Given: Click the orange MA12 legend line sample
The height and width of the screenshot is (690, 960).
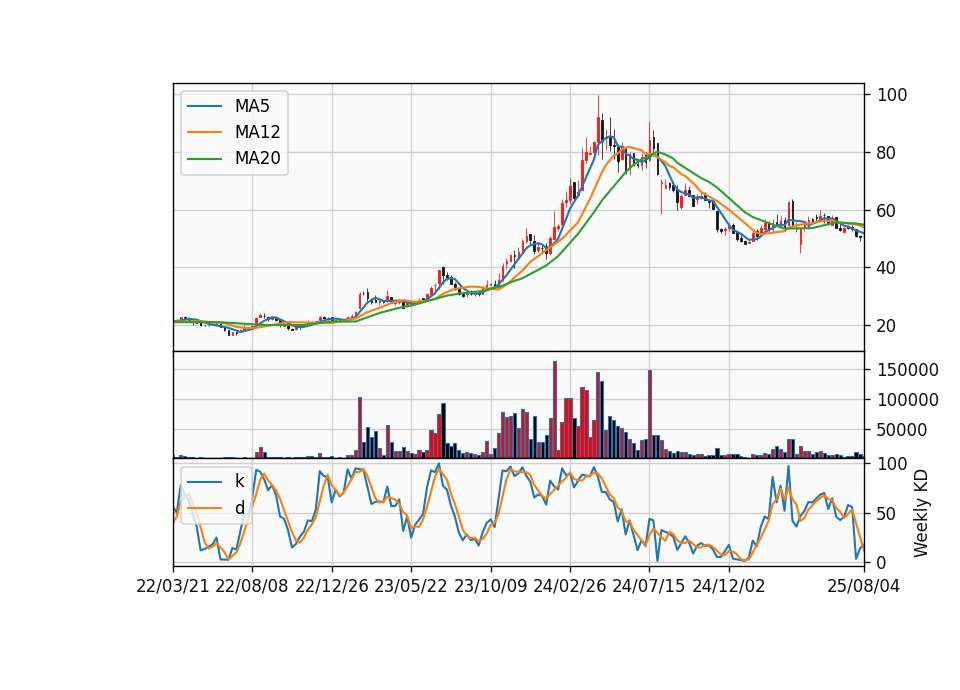Looking at the screenshot, I should click(x=204, y=132).
